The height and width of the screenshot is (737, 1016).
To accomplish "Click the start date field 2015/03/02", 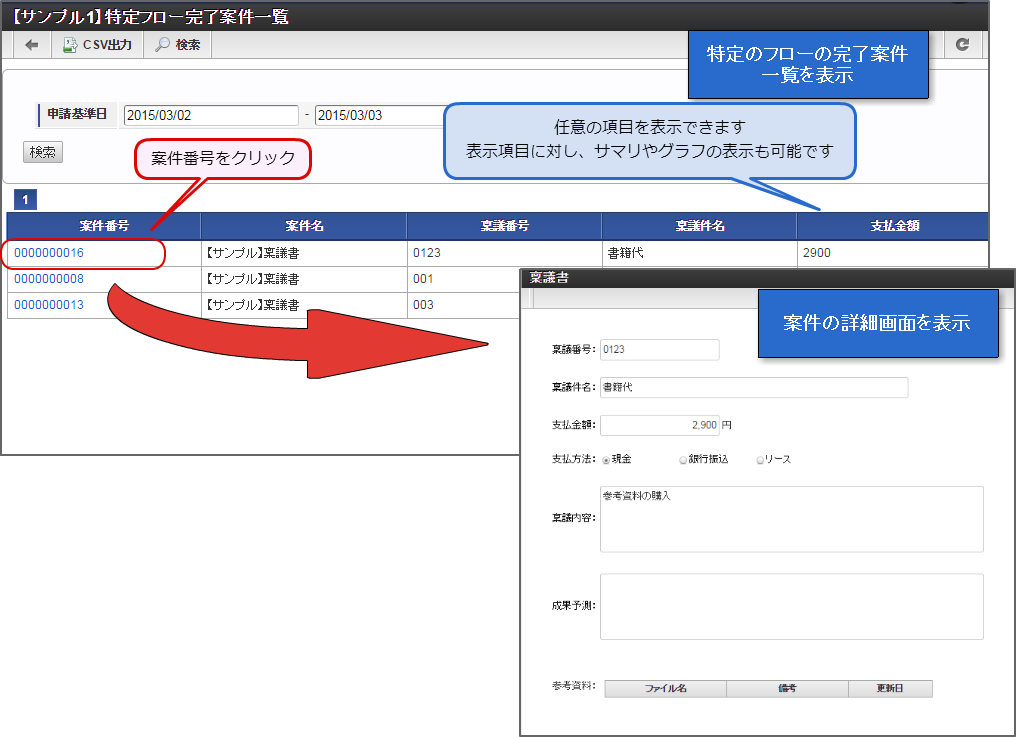I will (210, 115).
